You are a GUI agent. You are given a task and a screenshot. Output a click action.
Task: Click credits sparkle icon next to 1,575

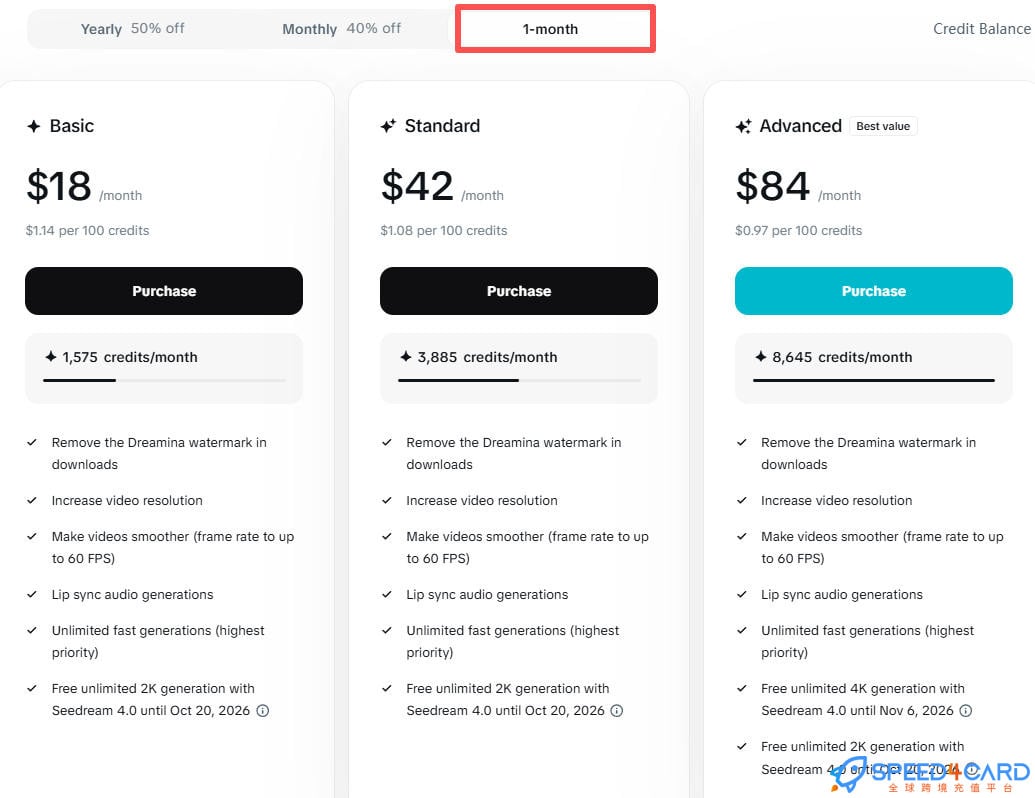click(51, 357)
